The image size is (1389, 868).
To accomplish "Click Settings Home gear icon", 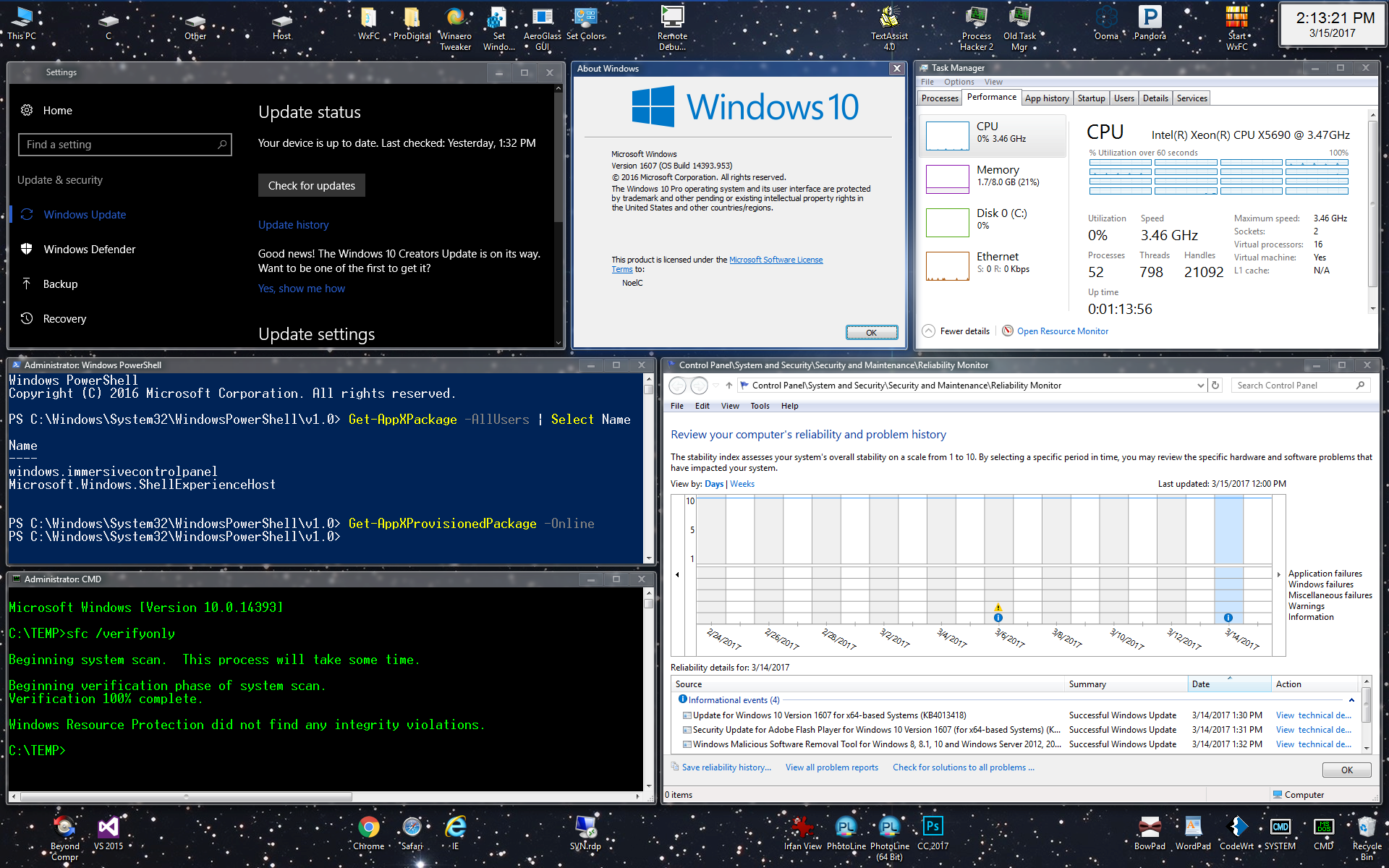I will pos(27,110).
